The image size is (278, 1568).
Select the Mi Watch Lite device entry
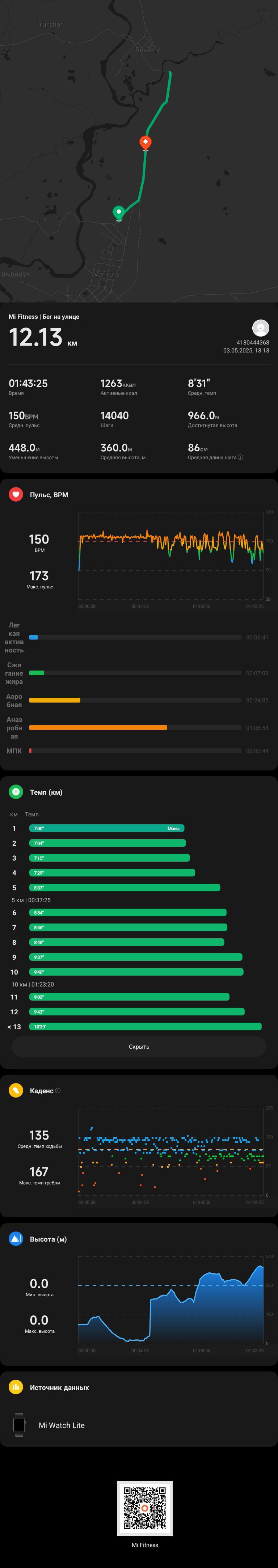click(x=139, y=1425)
